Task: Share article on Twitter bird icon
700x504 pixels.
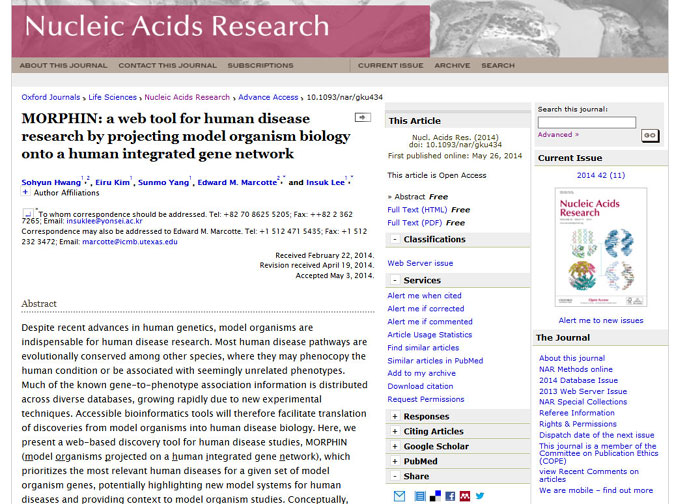Action: click(480, 496)
